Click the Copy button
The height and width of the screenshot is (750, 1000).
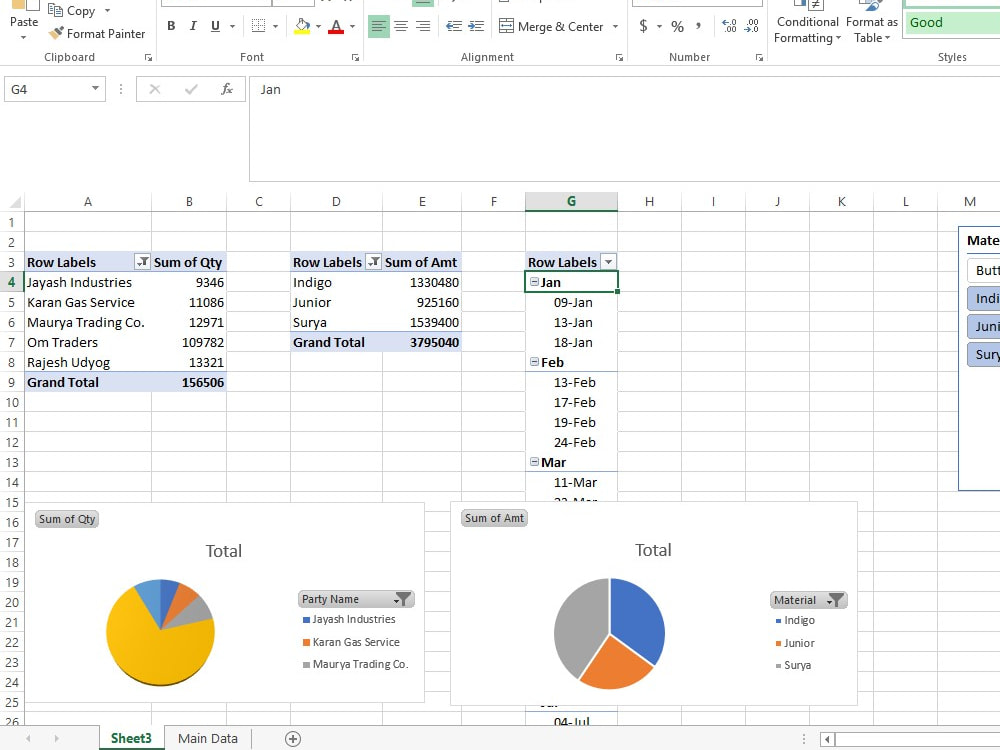coord(73,11)
